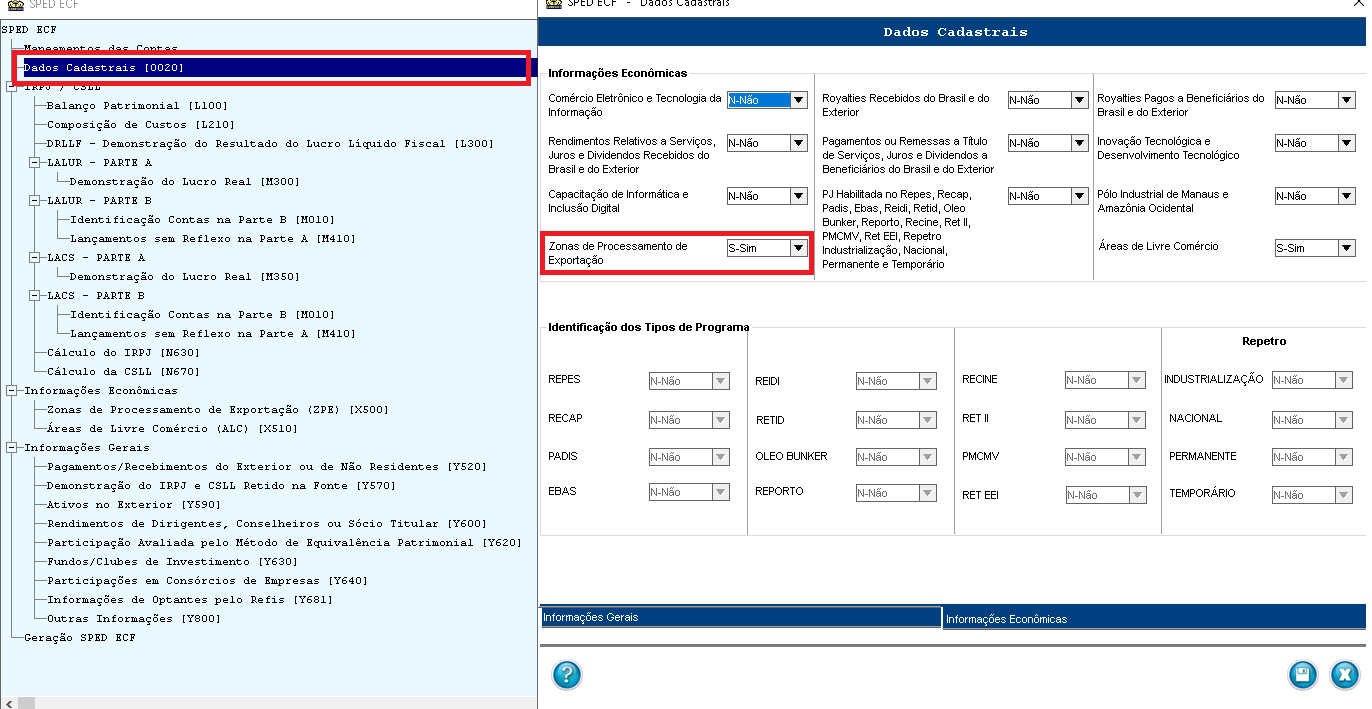Open the help question mark icon
The height and width of the screenshot is (709, 1372).
567,674
